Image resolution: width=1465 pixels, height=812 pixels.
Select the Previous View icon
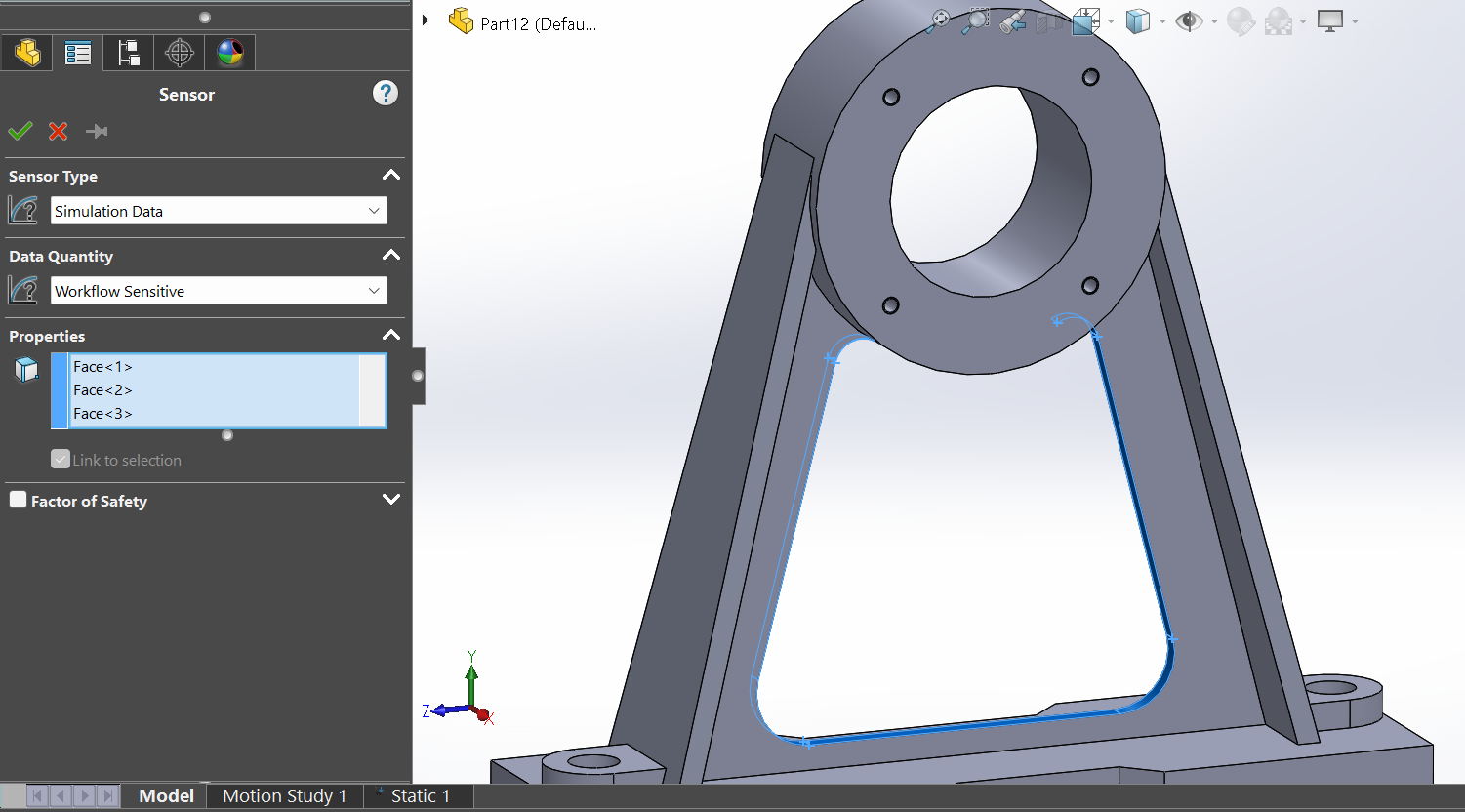(x=1013, y=21)
